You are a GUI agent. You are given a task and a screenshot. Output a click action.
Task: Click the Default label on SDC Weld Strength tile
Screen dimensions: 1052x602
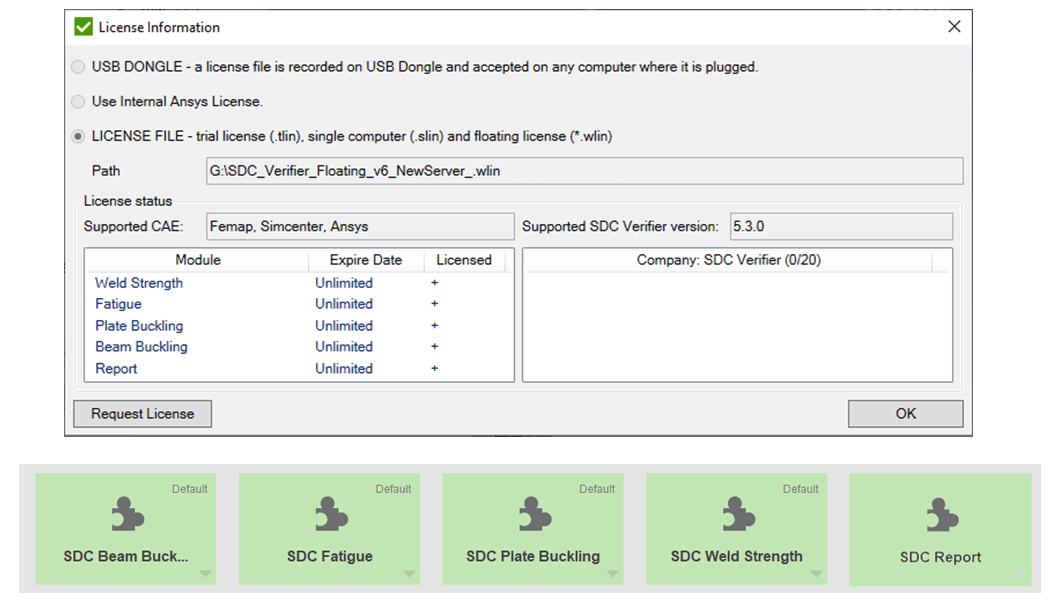pyautogui.click(x=800, y=489)
